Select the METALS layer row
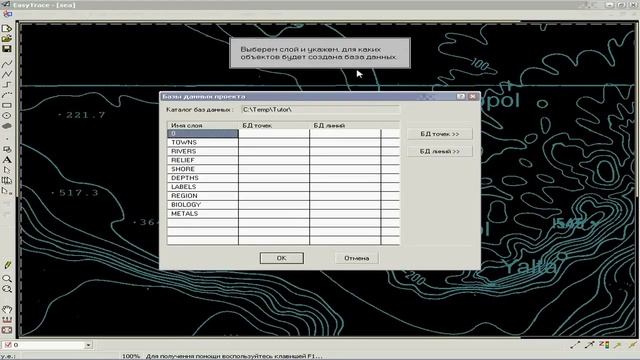 click(x=203, y=213)
